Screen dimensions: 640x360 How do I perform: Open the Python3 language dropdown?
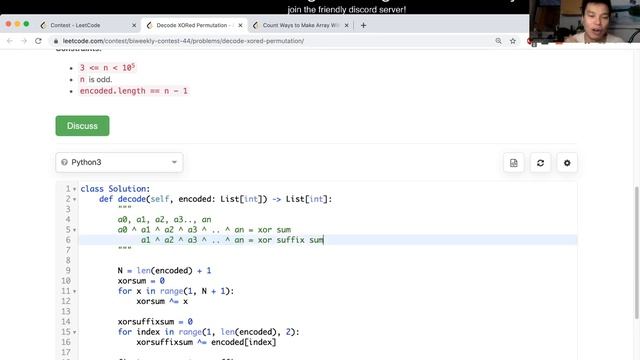[119, 162]
